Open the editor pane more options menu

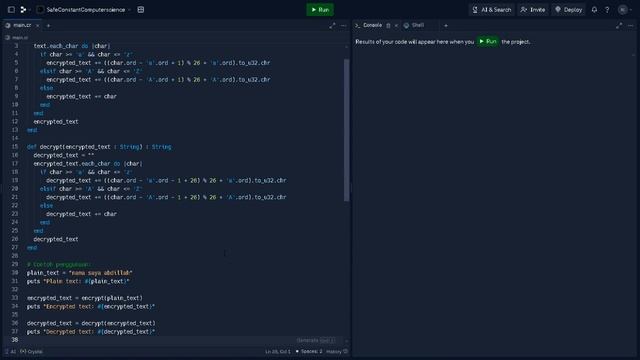343,25
